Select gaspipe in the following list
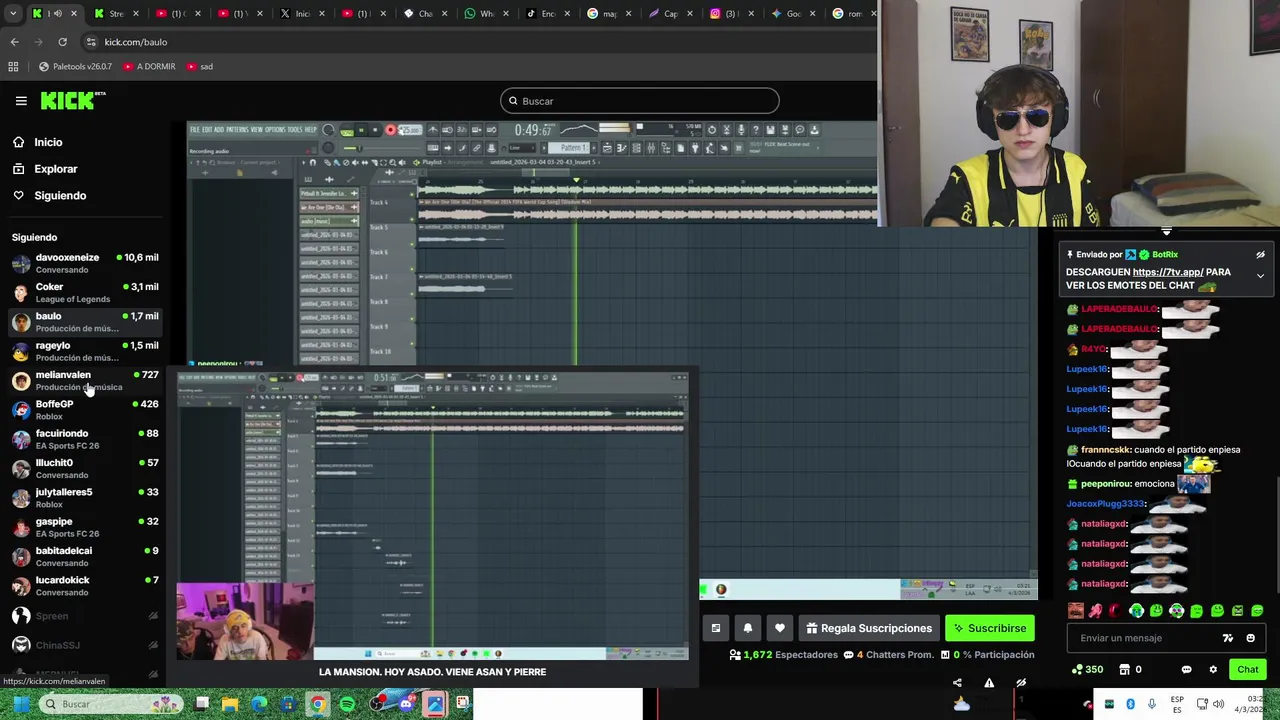 [x=85, y=527]
